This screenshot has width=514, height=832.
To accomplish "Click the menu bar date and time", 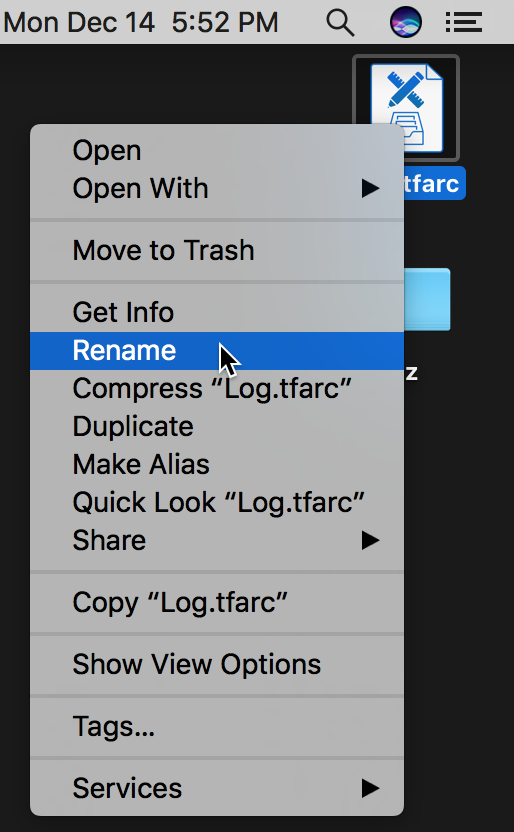I will pyautogui.click(x=141, y=23).
